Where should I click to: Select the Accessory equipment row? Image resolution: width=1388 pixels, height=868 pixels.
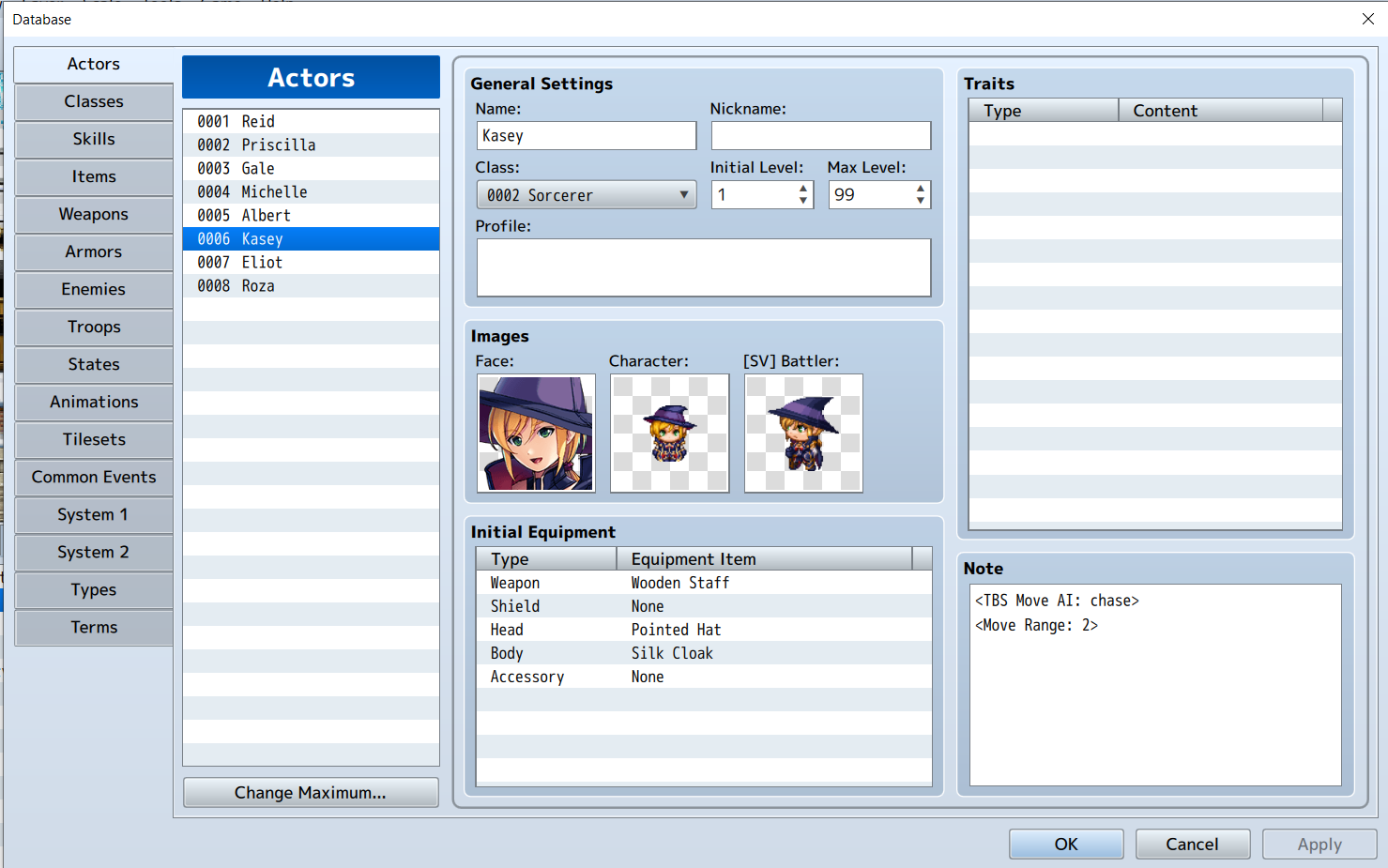point(704,677)
